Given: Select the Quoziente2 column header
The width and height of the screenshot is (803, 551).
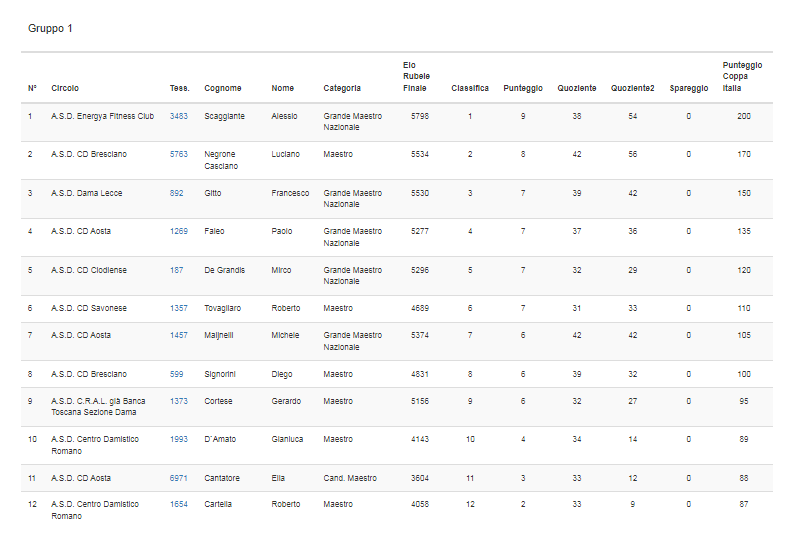Looking at the screenshot, I should [x=632, y=88].
